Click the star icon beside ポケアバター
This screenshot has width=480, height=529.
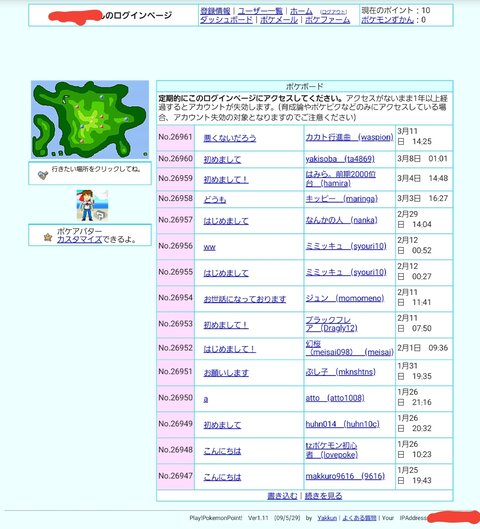click(48, 237)
